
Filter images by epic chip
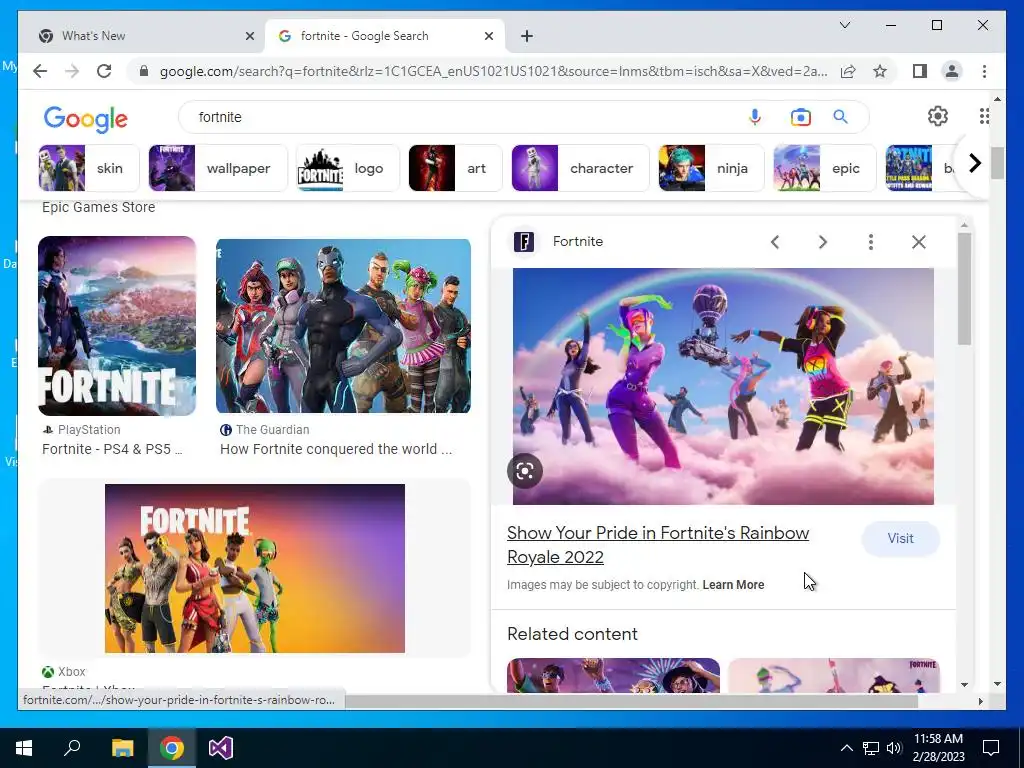coord(825,168)
